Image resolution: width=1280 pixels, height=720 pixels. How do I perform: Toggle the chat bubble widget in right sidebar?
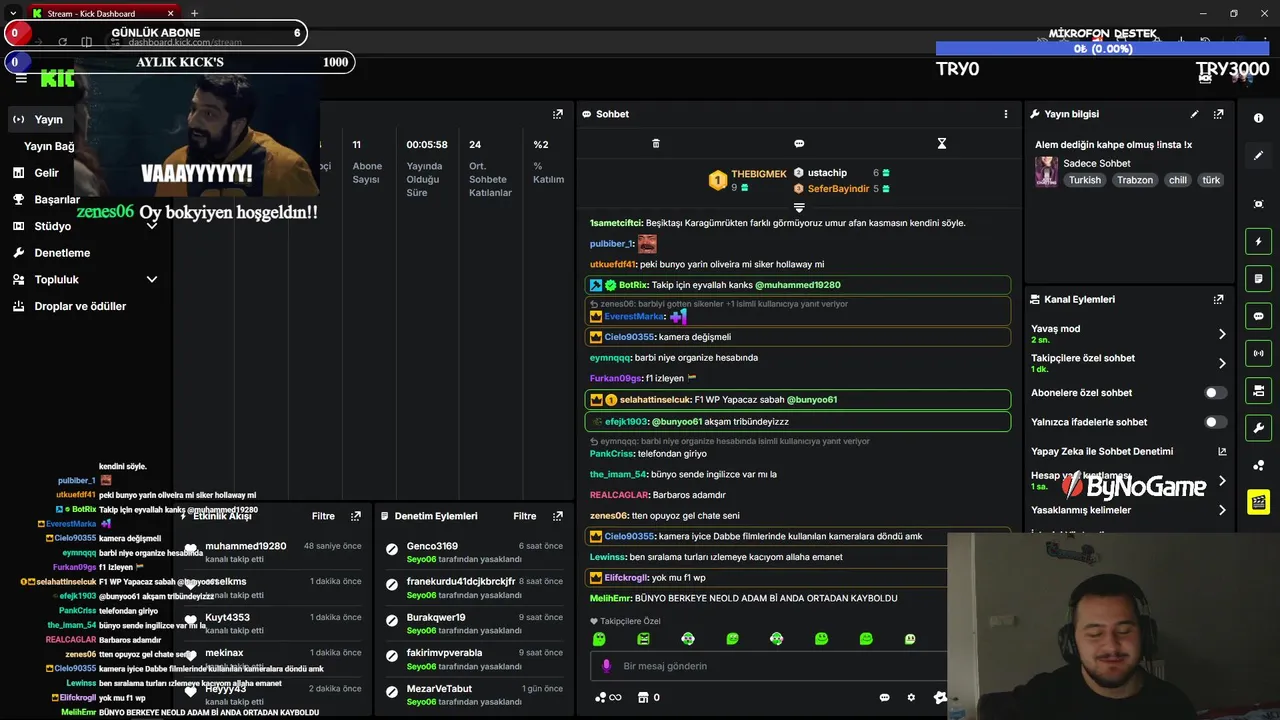click(1258, 316)
